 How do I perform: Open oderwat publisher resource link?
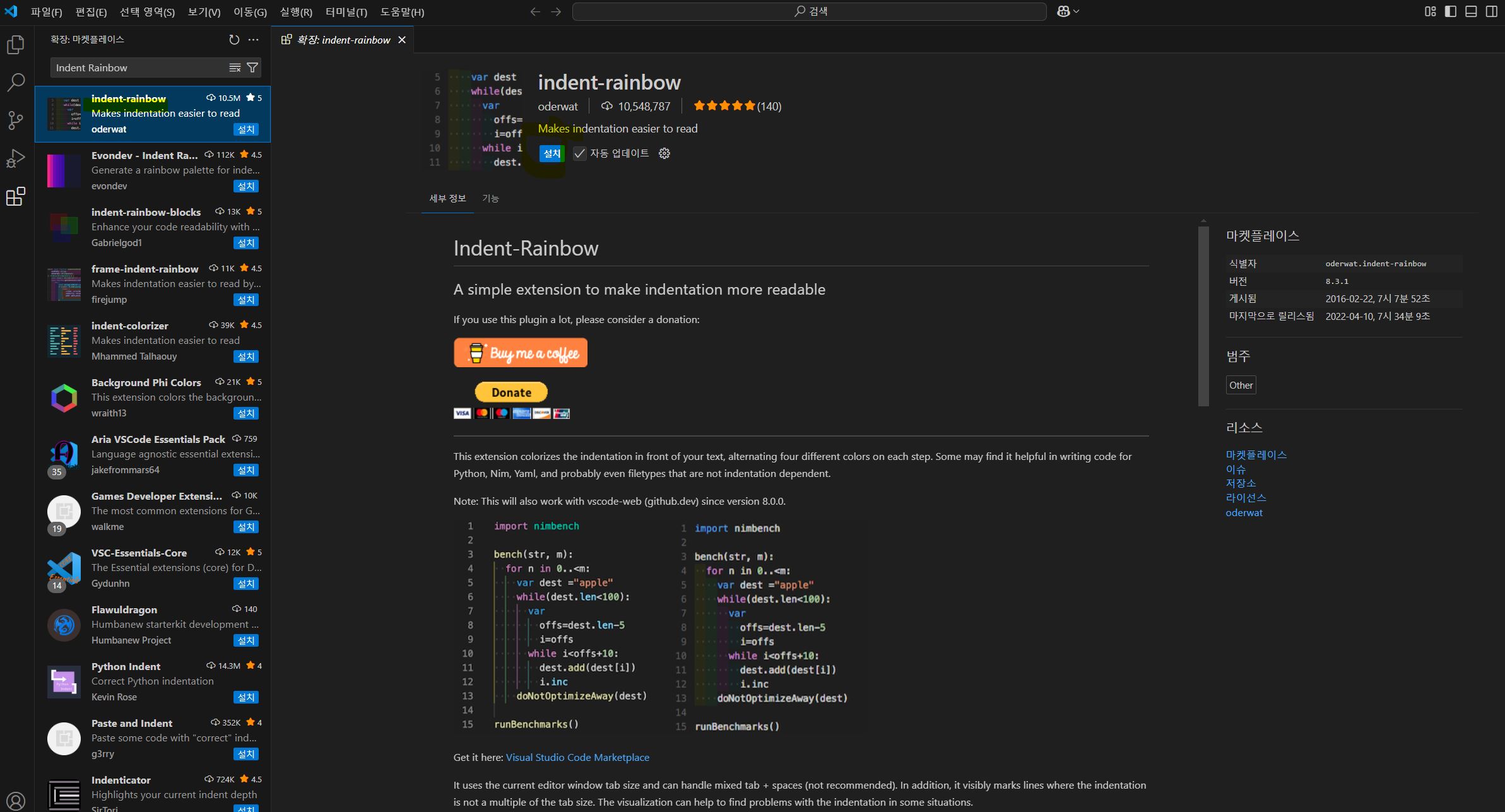[x=1244, y=512]
